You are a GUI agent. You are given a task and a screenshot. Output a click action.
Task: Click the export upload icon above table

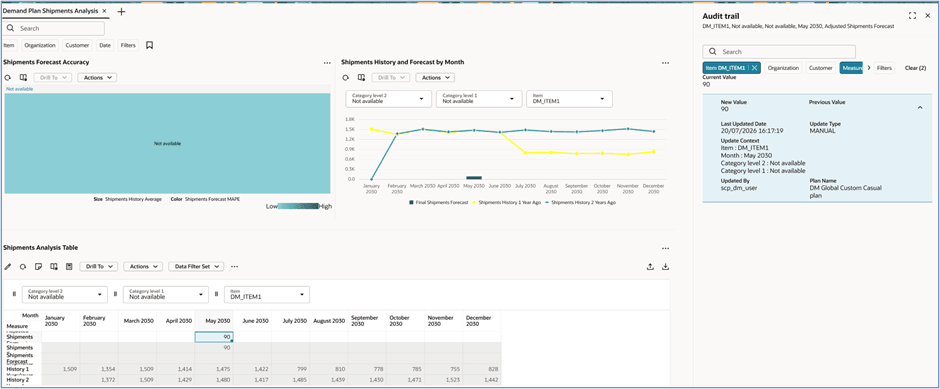[x=650, y=267]
